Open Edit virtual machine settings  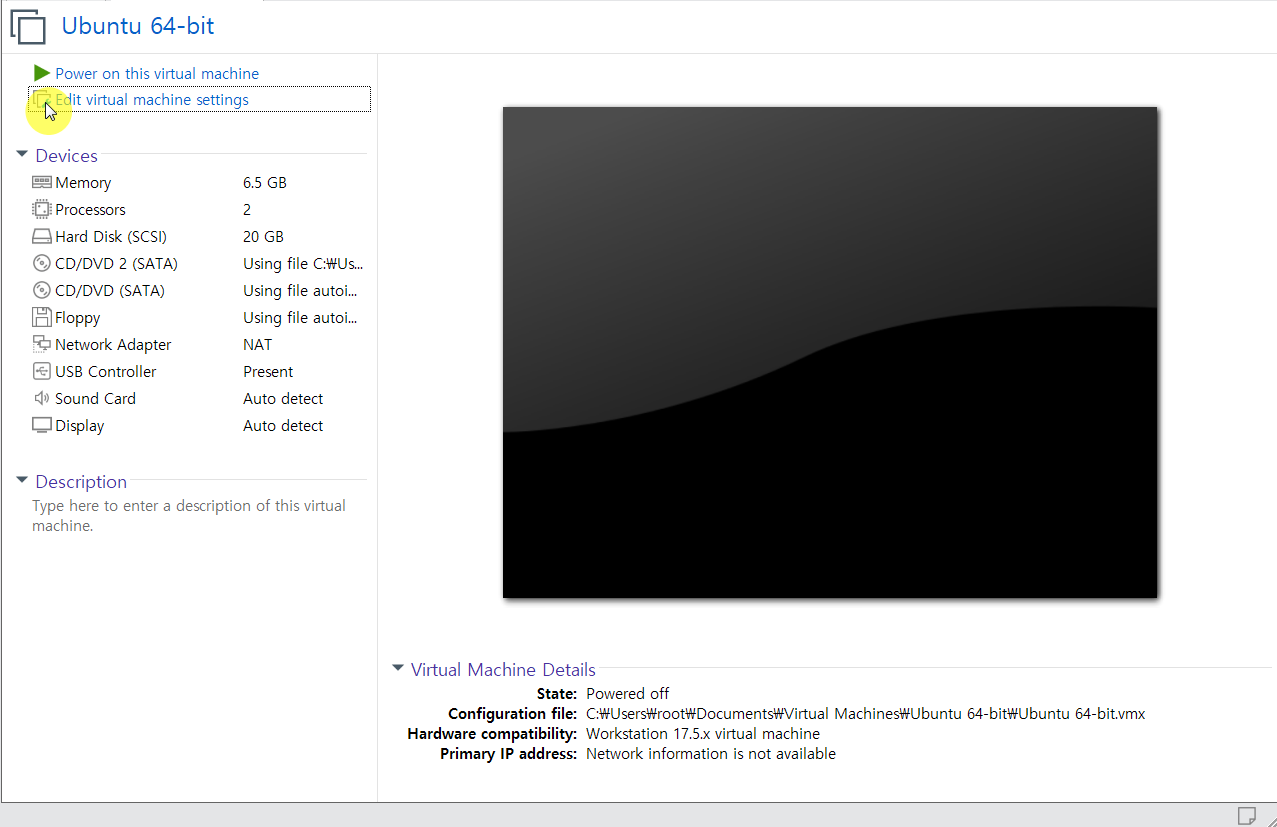152,100
